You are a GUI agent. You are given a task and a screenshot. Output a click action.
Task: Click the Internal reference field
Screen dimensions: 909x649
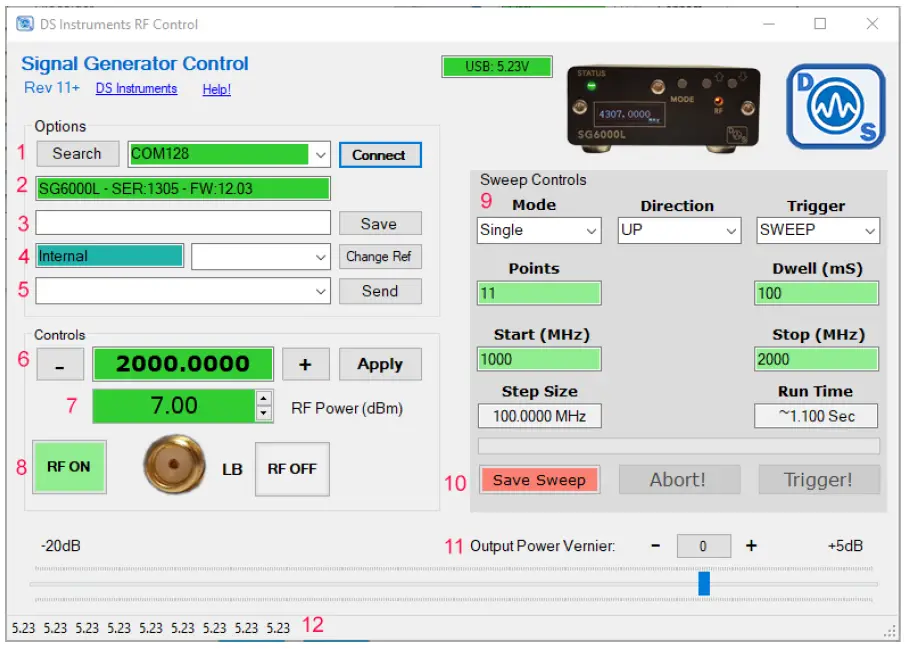coord(110,256)
